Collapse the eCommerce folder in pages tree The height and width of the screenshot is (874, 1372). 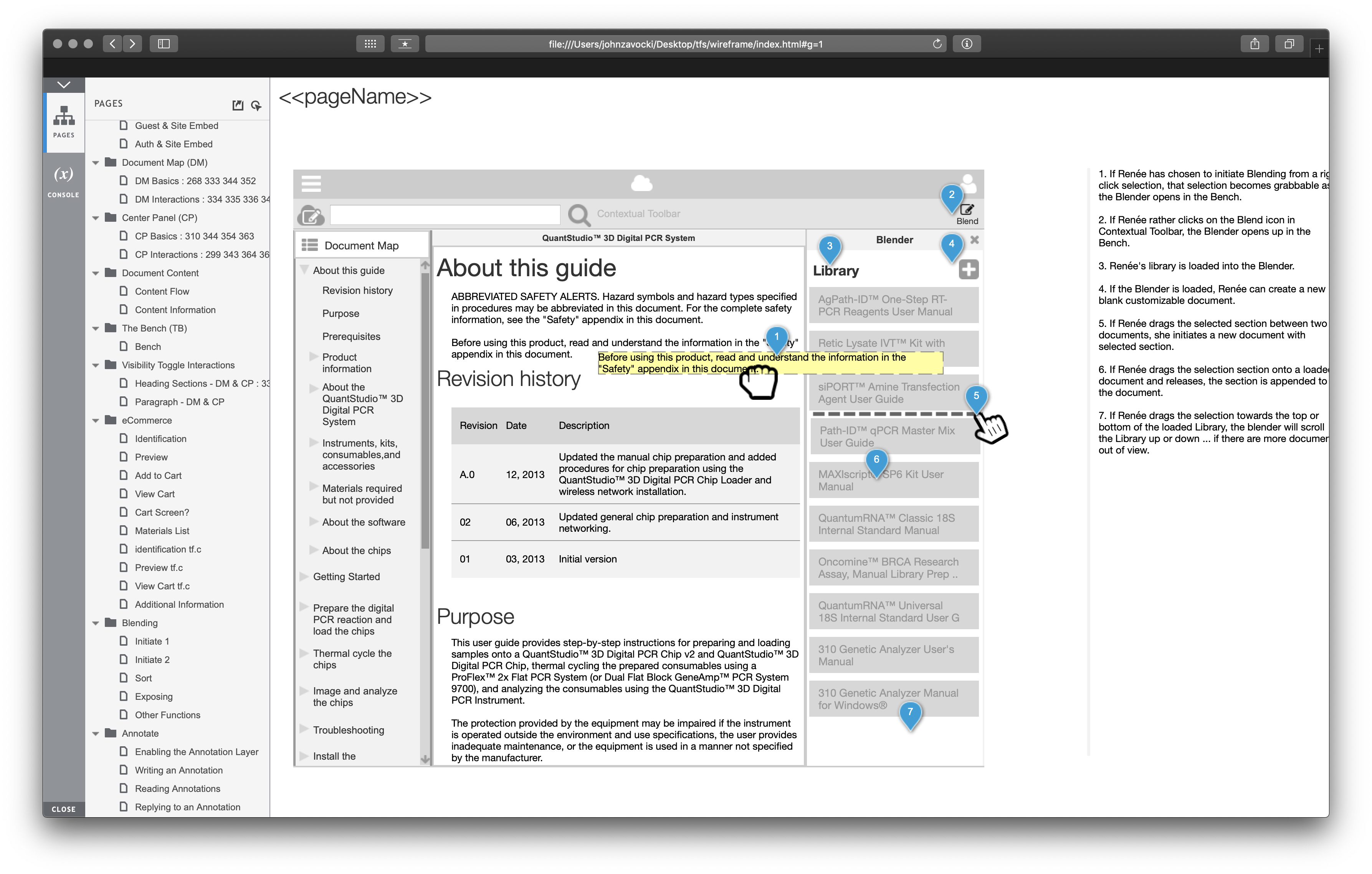pos(96,421)
